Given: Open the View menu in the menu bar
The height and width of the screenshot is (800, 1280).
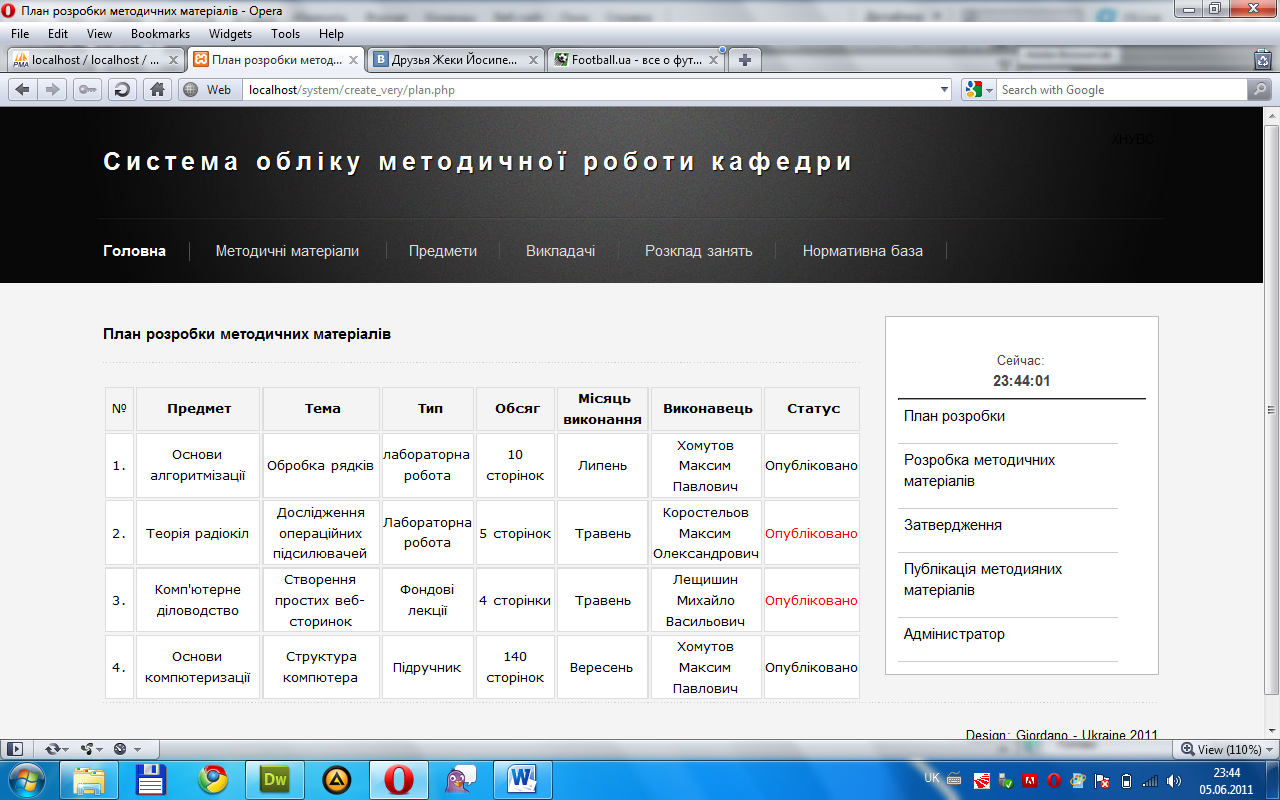Looking at the screenshot, I should tap(99, 34).
